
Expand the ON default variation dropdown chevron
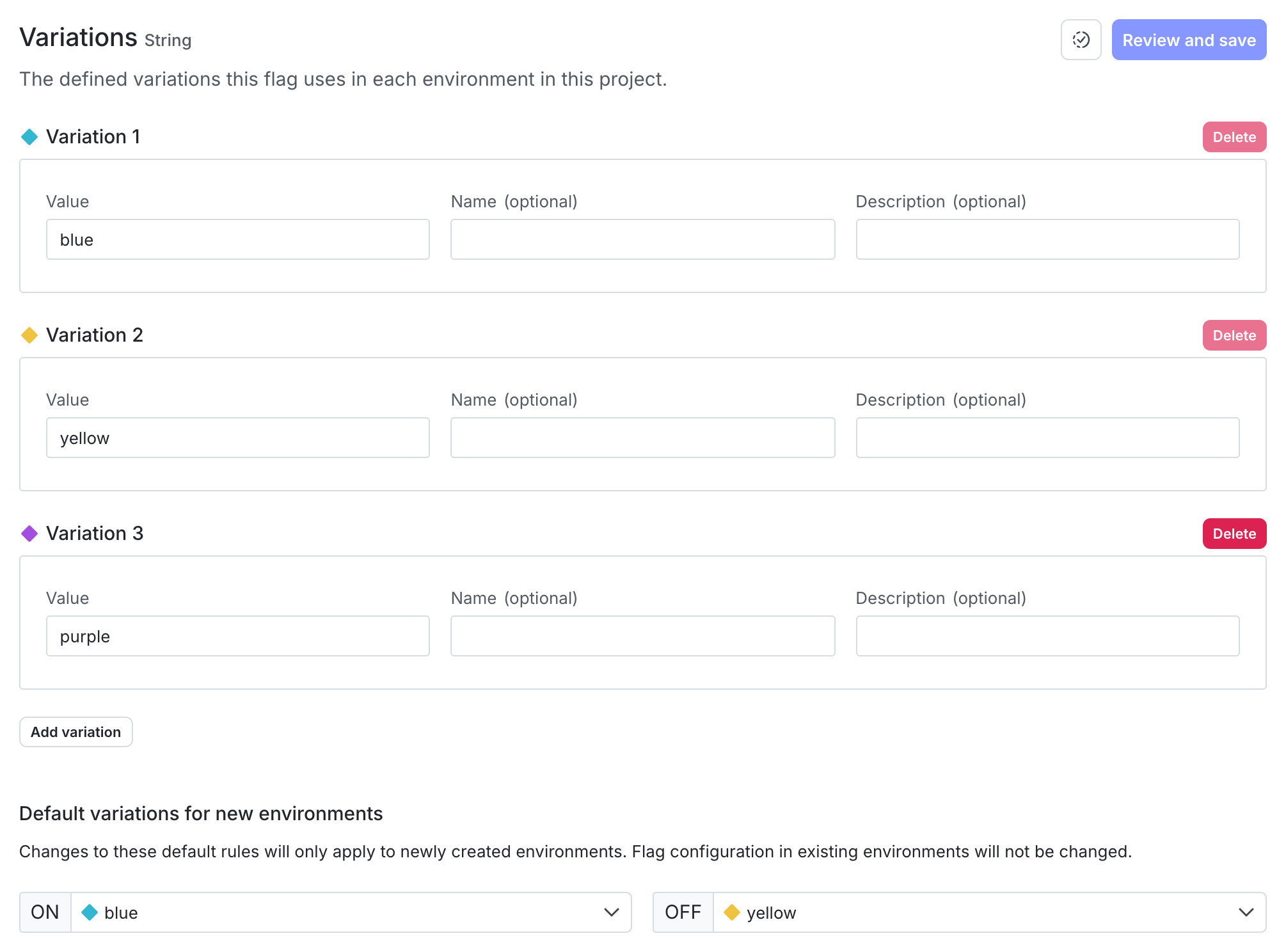tap(611, 912)
